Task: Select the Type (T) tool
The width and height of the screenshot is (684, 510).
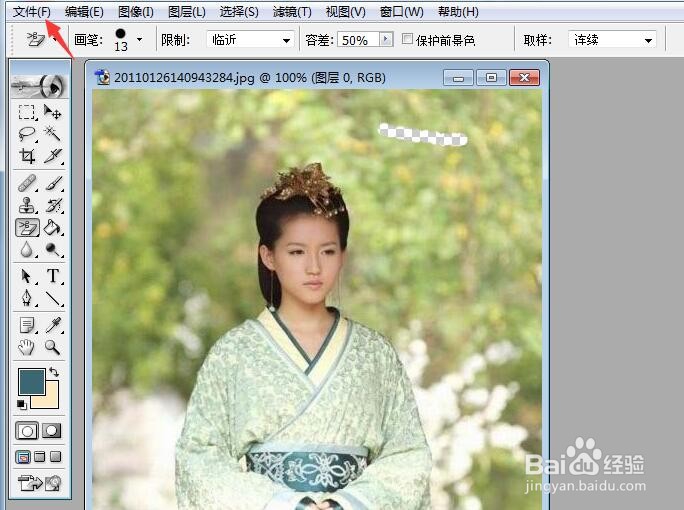Action: pos(52,276)
